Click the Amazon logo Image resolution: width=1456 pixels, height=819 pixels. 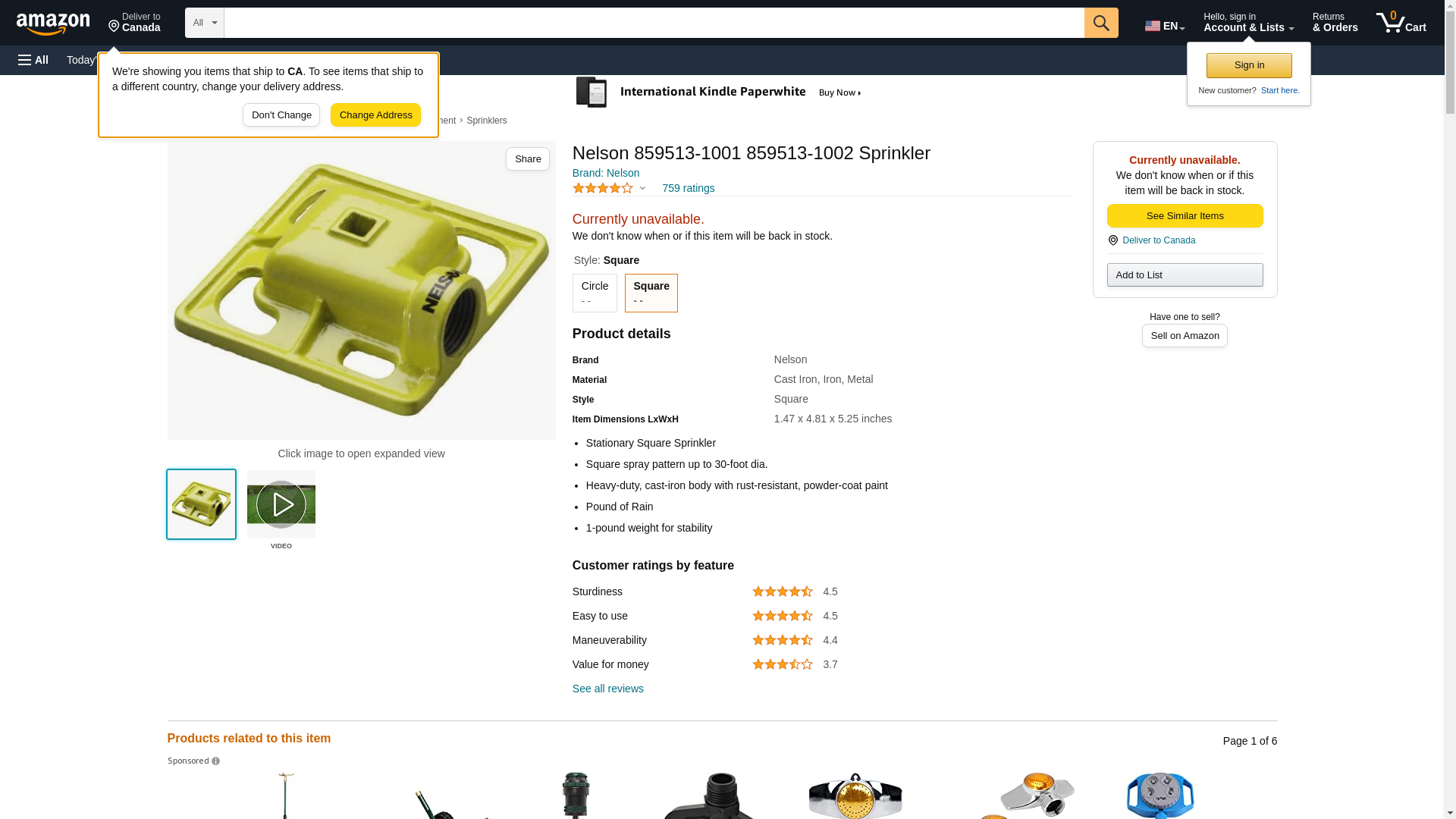point(53,24)
